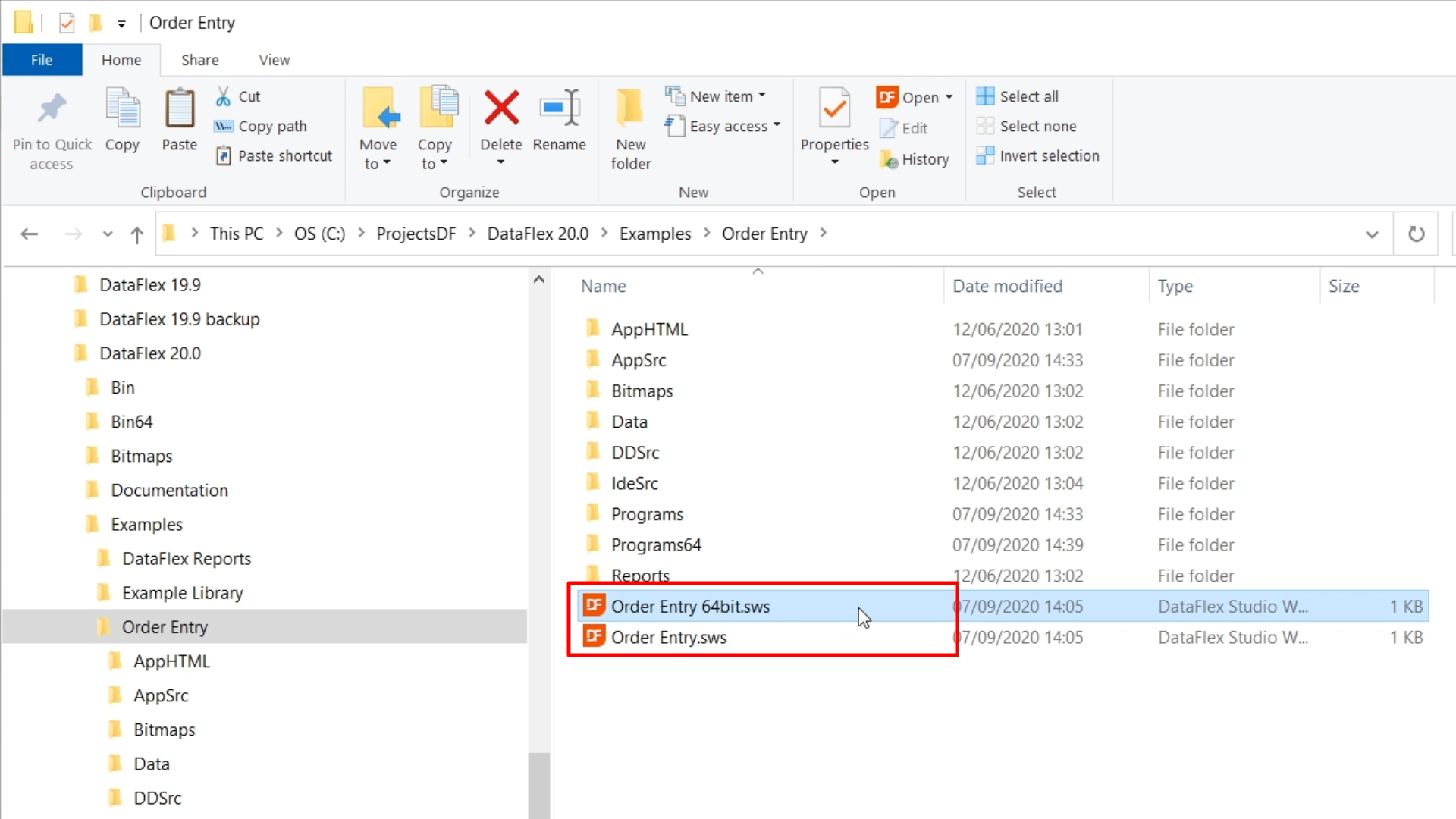Select the Order Entry.sws file

click(668, 638)
